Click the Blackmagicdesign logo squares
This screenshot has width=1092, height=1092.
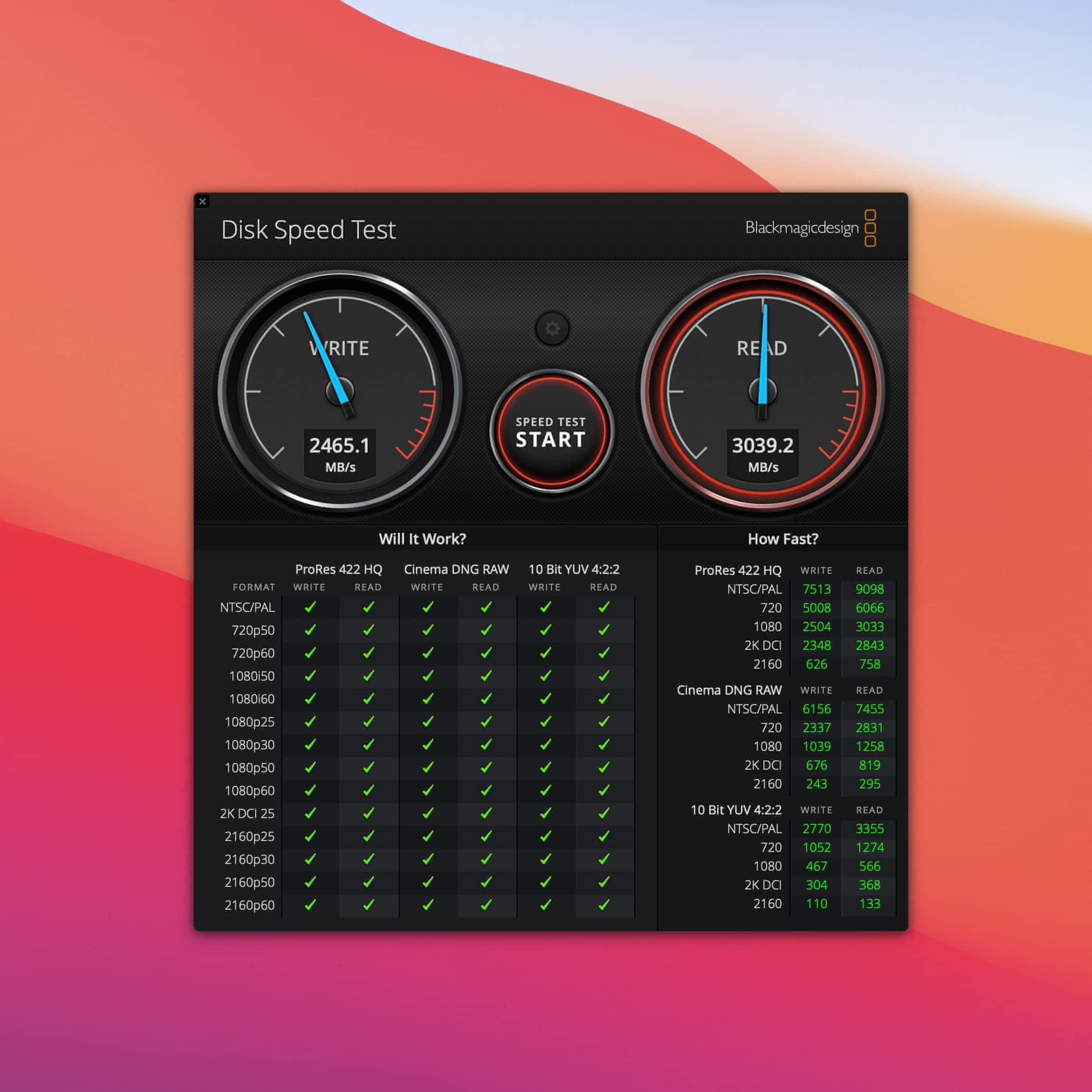coord(871,228)
